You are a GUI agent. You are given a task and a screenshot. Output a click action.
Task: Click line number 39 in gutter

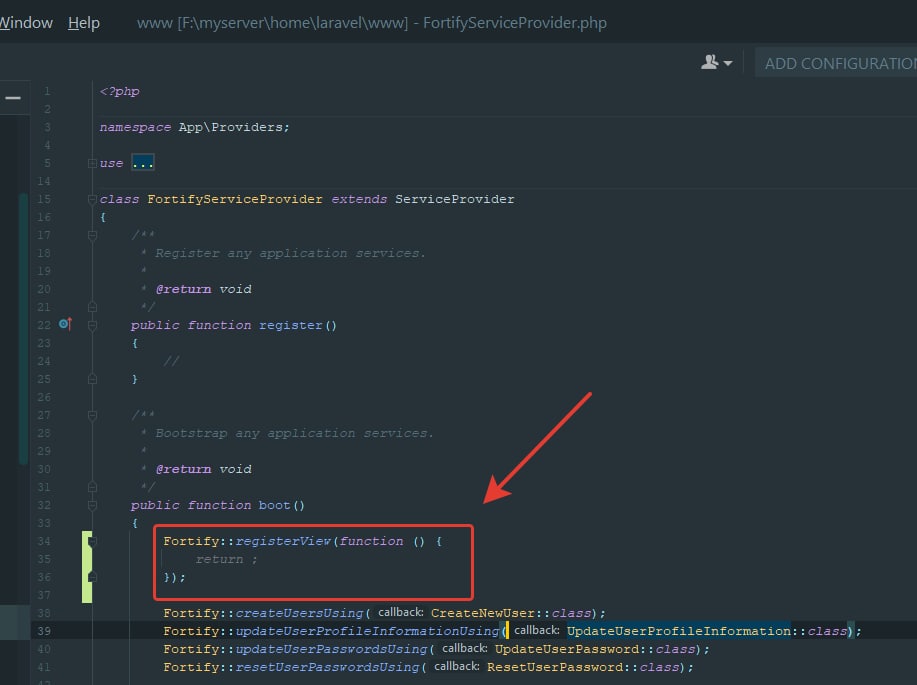click(x=44, y=631)
